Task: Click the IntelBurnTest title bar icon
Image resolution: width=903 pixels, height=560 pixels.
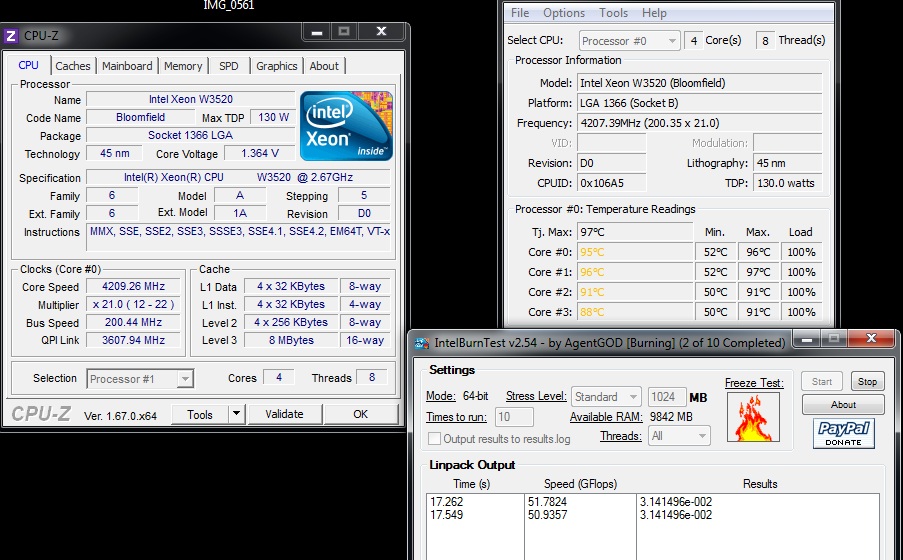Action: [421, 343]
